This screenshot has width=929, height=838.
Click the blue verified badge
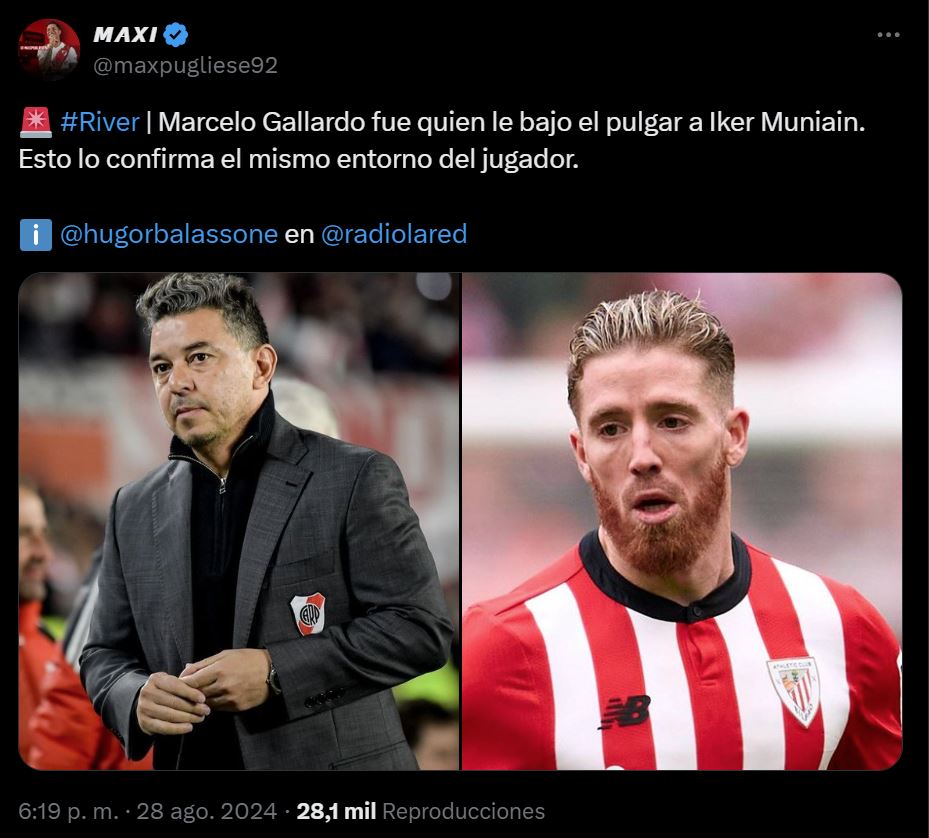point(175,35)
